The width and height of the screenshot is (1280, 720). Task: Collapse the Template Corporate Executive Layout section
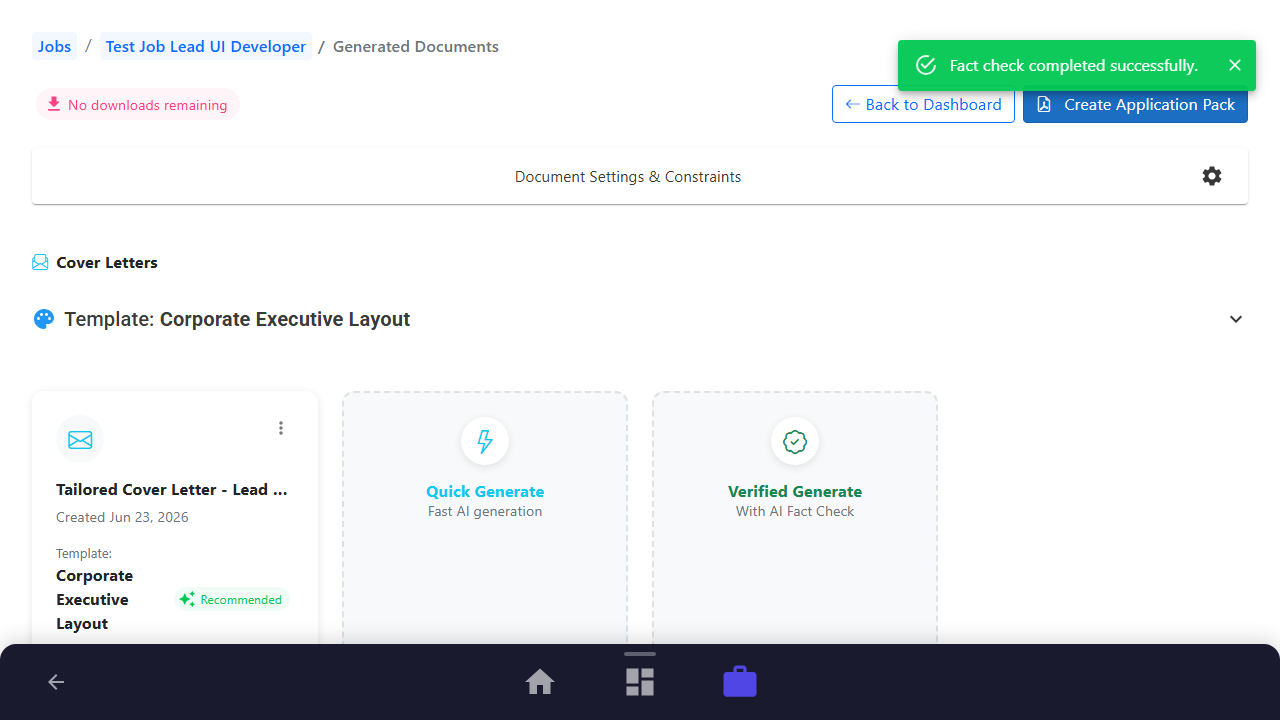pos(1236,319)
